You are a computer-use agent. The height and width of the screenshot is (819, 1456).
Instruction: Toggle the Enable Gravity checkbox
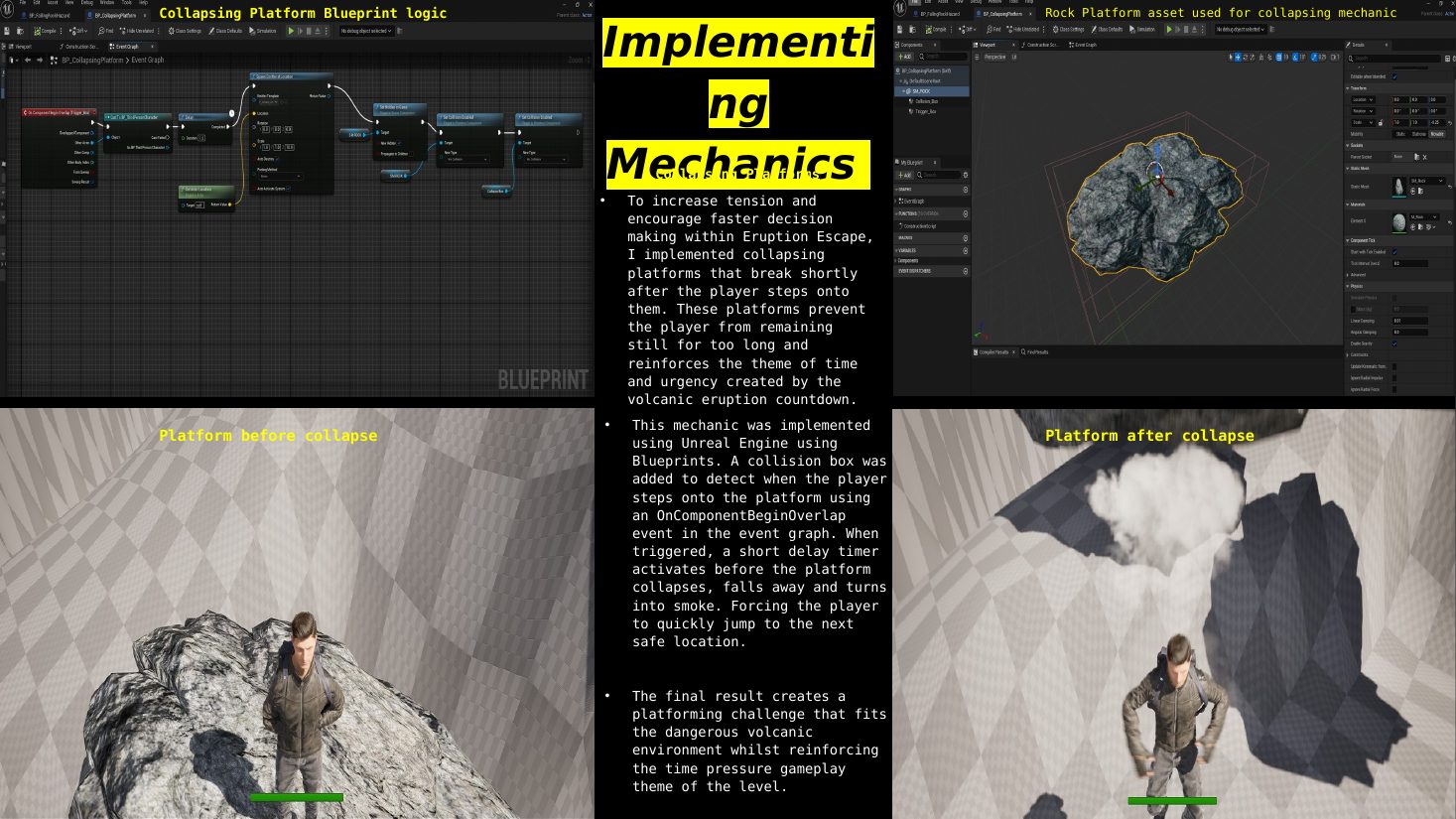click(1394, 343)
